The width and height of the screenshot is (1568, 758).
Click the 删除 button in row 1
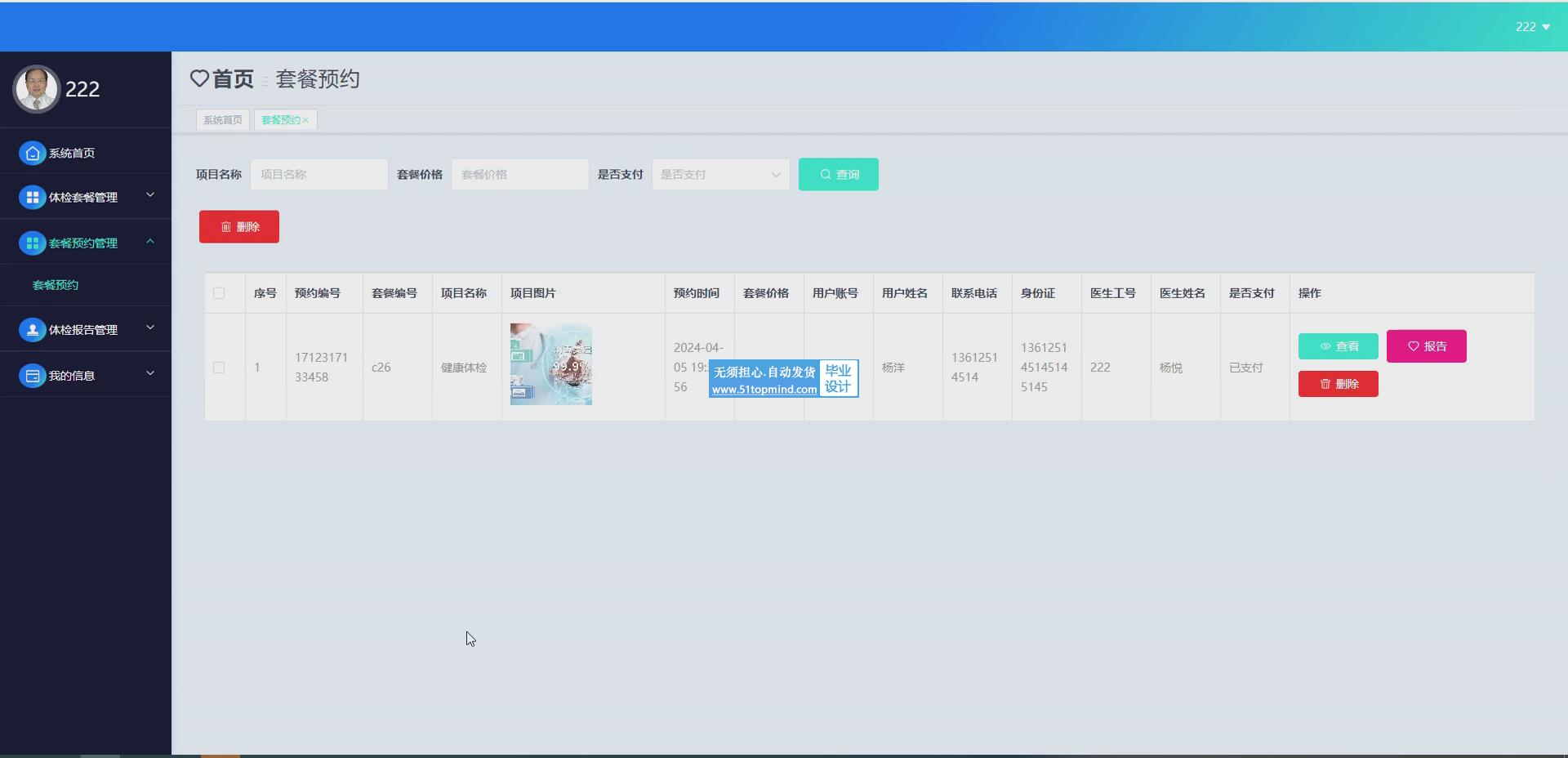(1339, 384)
